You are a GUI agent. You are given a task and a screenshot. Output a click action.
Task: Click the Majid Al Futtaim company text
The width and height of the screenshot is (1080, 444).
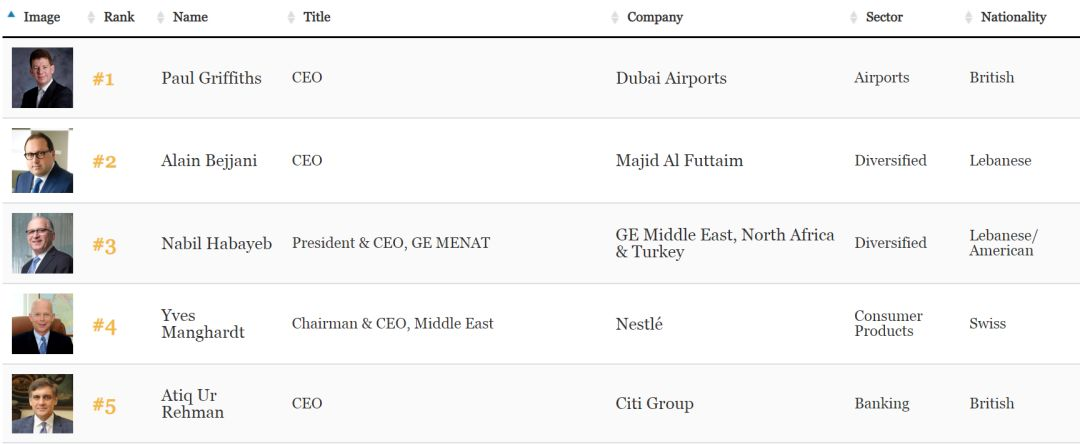pyautogui.click(x=679, y=160)
